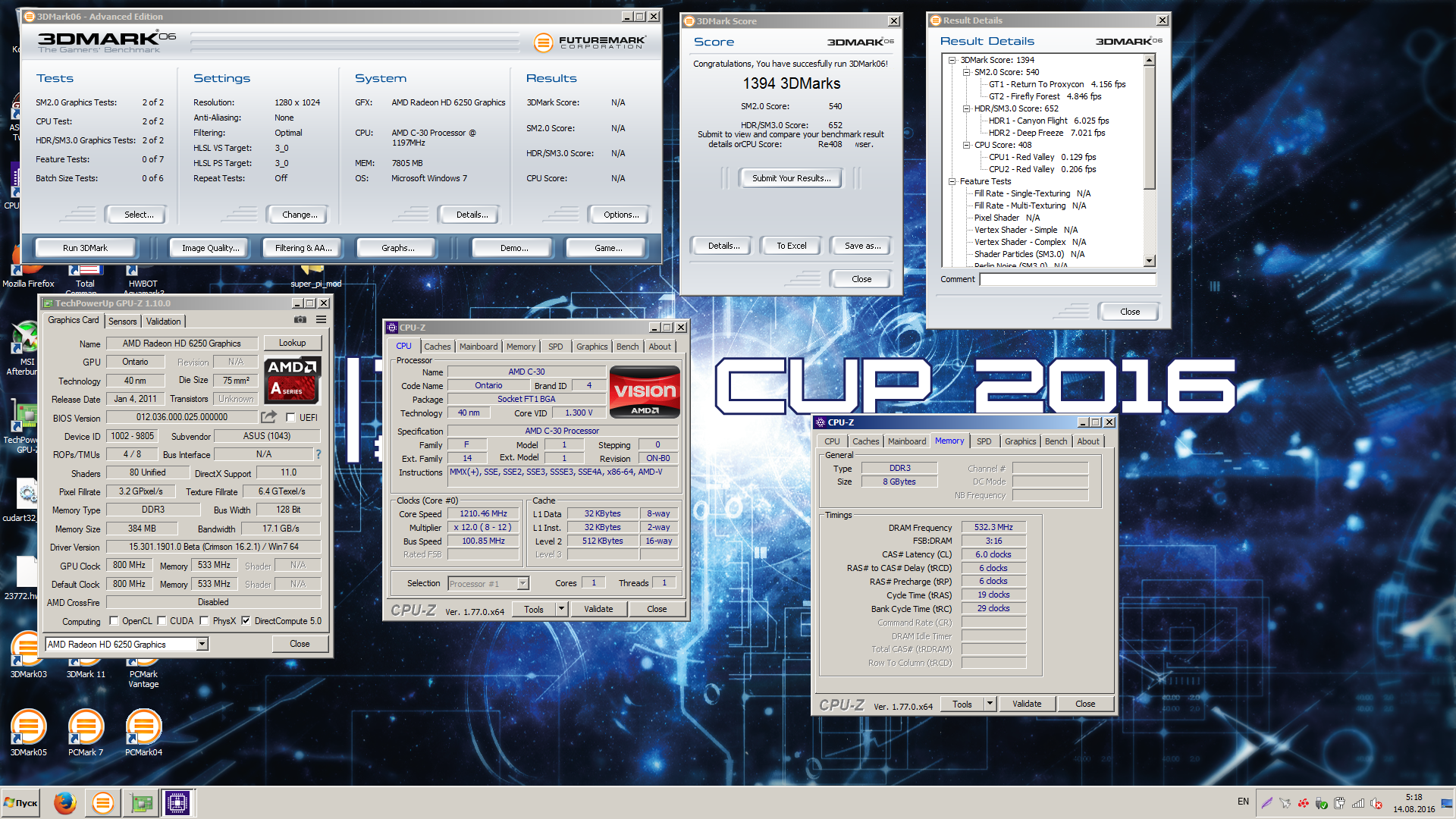Click Validate button in Memory CPU-Z
Image resolution: width=1456 pixels, height=819 pixels.
click(x=1027, y=704)
